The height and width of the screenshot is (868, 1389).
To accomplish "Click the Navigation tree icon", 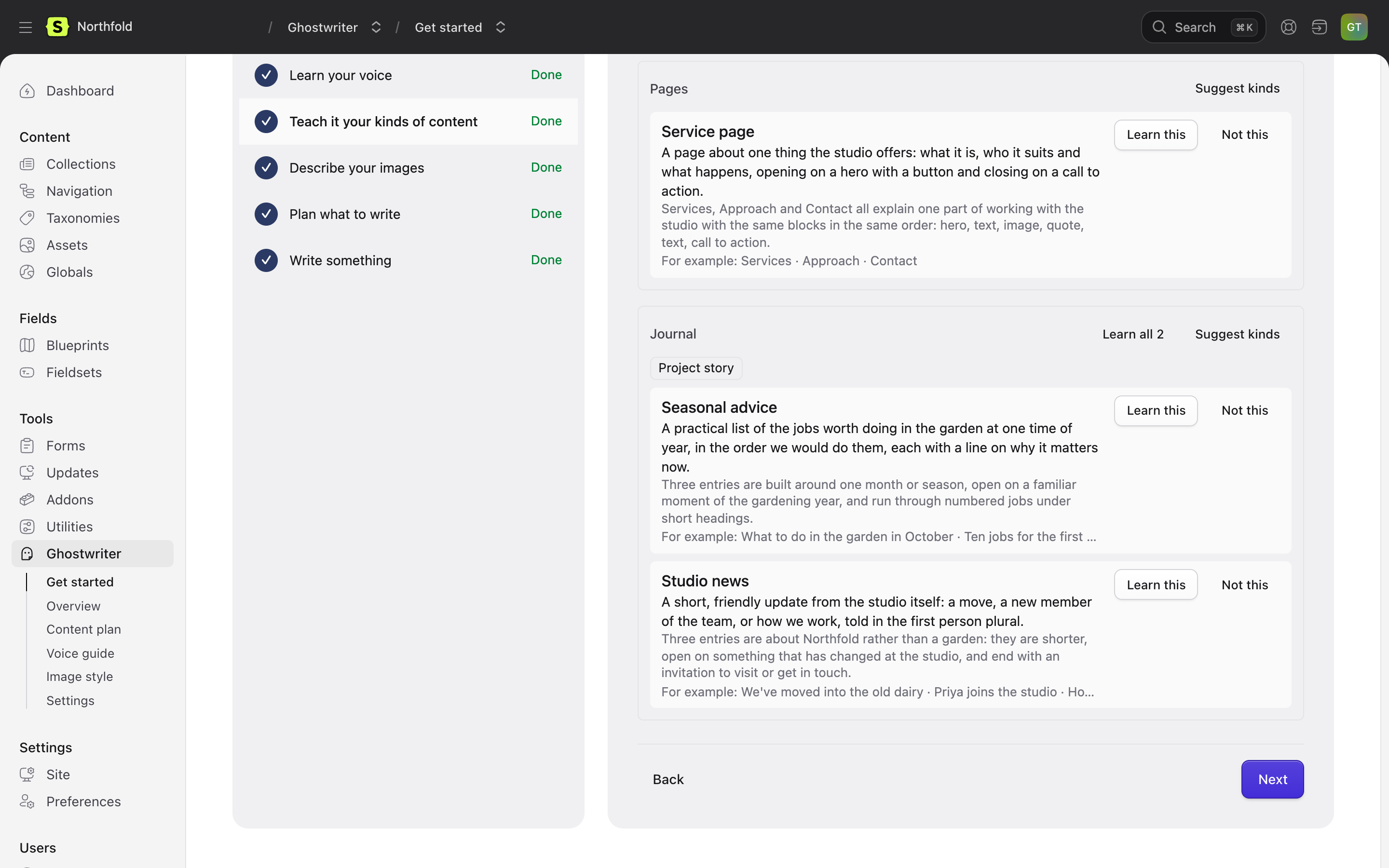I will (27, 191).
